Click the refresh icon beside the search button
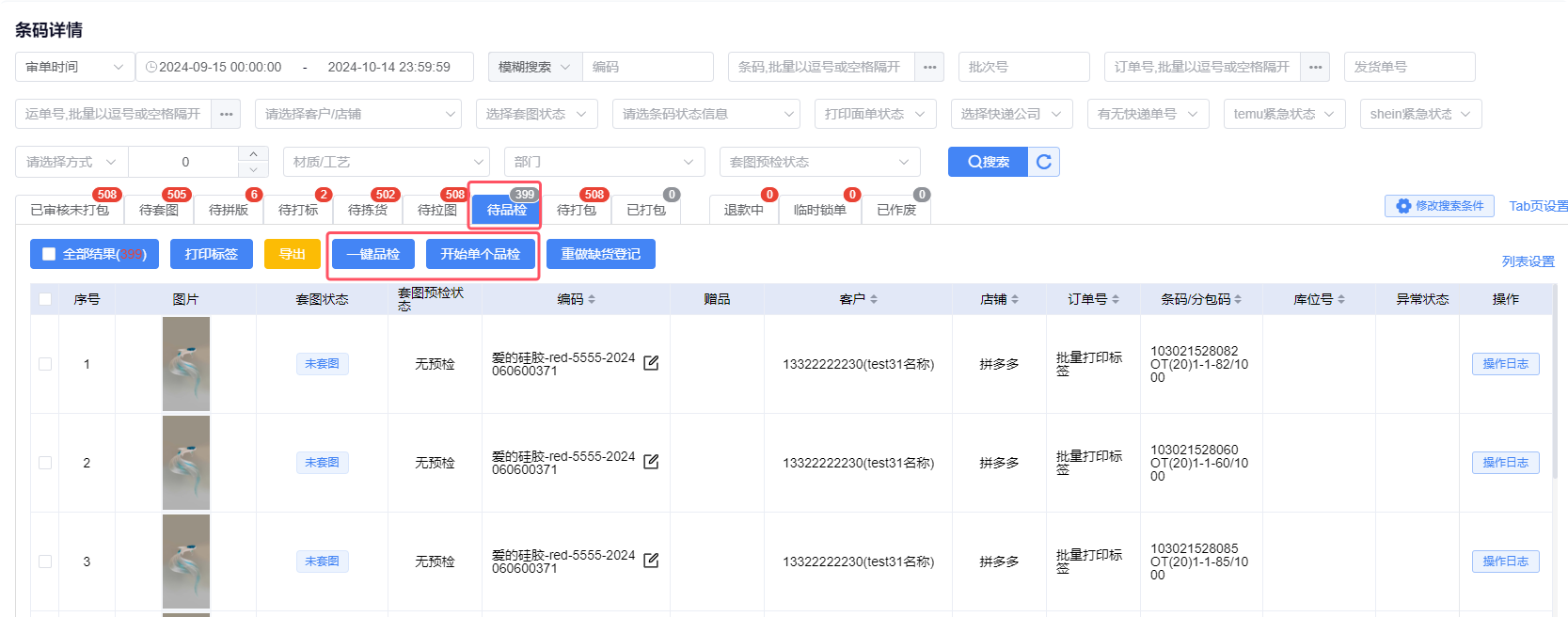Viewport: 1568px width, 617px height. point(1044,162)
